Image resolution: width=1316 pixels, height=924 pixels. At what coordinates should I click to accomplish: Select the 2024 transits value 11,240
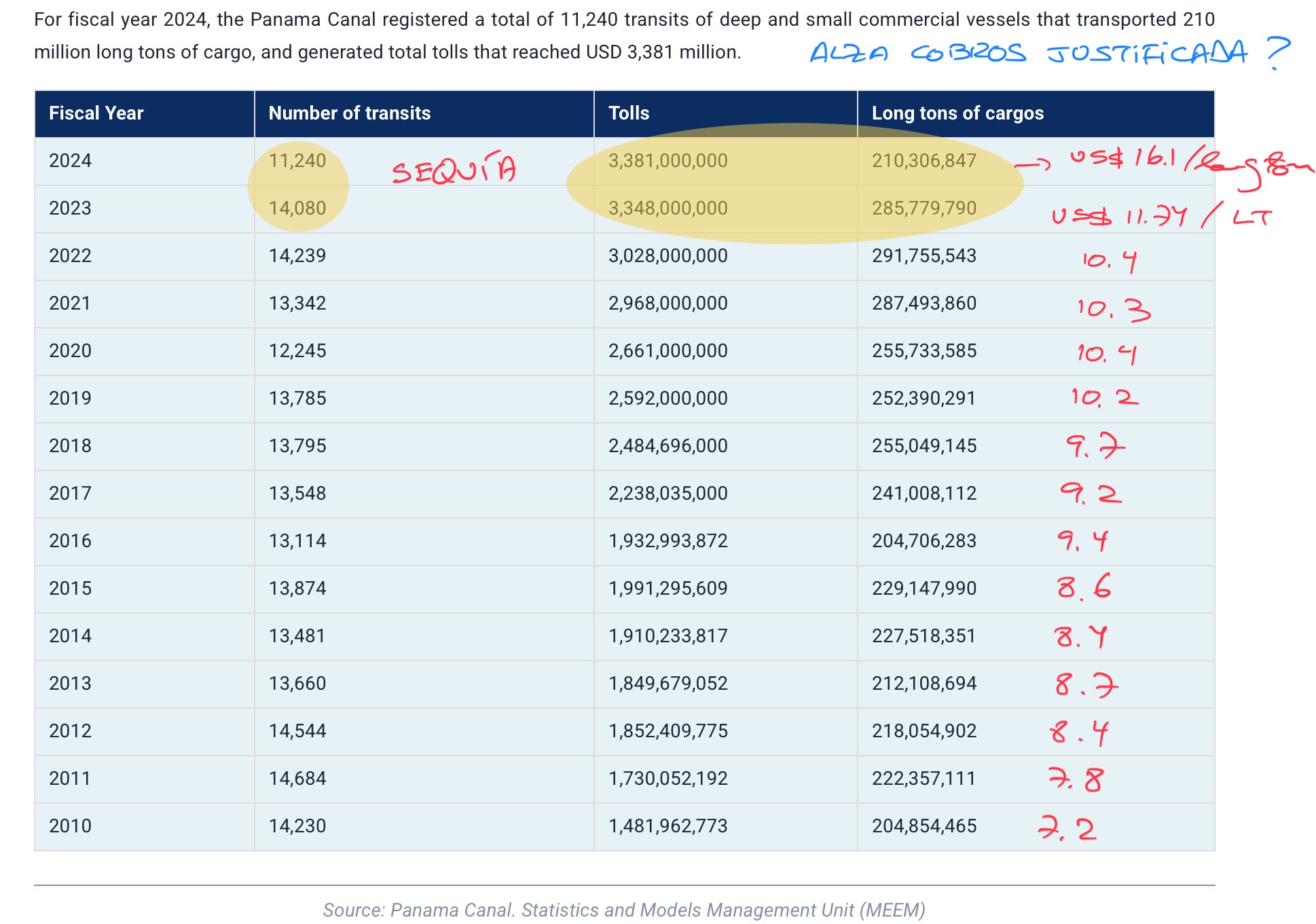click(x=297, y=161)
